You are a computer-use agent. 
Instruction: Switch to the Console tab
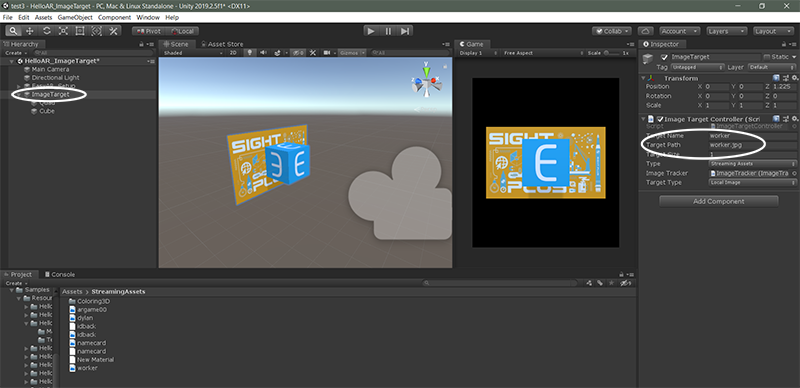pyautogui.click(x=60, y=274)
